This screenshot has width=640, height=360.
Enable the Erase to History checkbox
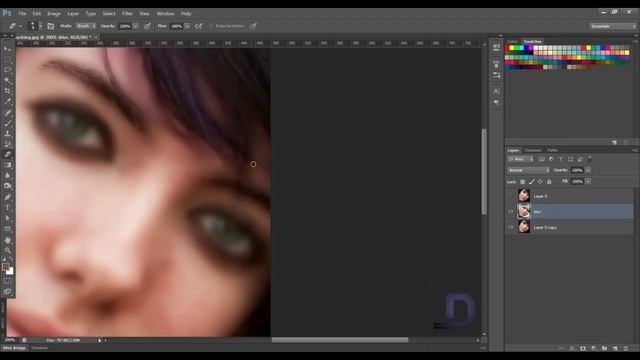pyautogui.click(x=211, y=26)
